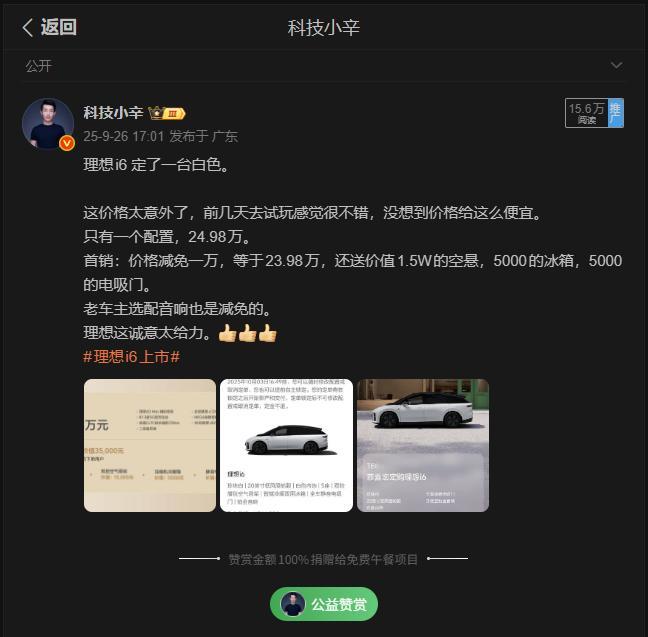Expand the 公开 visibility chevron
The width and height of the screenshot is (648, 637).
pyautogui.click(x=616, y=65)
